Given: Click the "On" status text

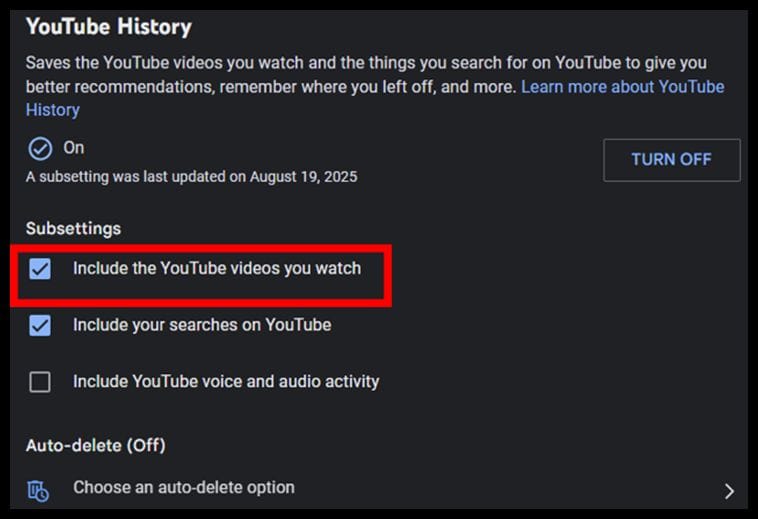Looking at the screenshot, I should 74,148.
